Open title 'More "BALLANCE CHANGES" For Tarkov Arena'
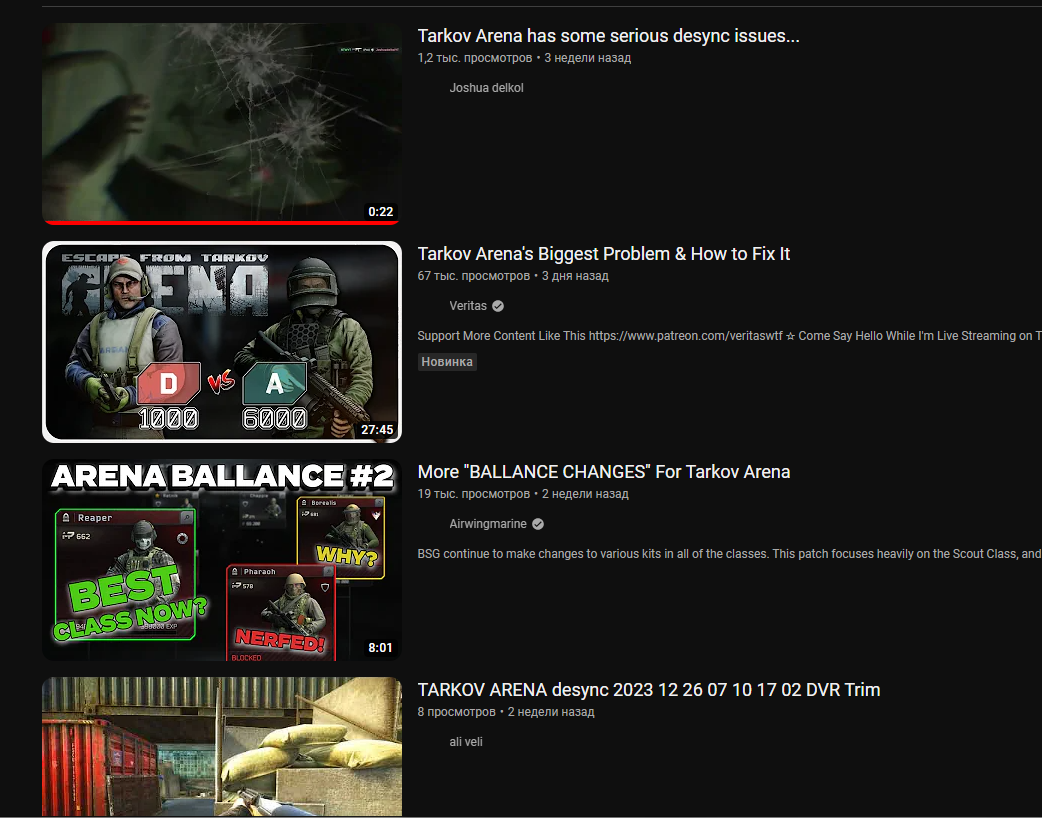Viewport: 1042px width, 818px height. click(x=603, y=472)
